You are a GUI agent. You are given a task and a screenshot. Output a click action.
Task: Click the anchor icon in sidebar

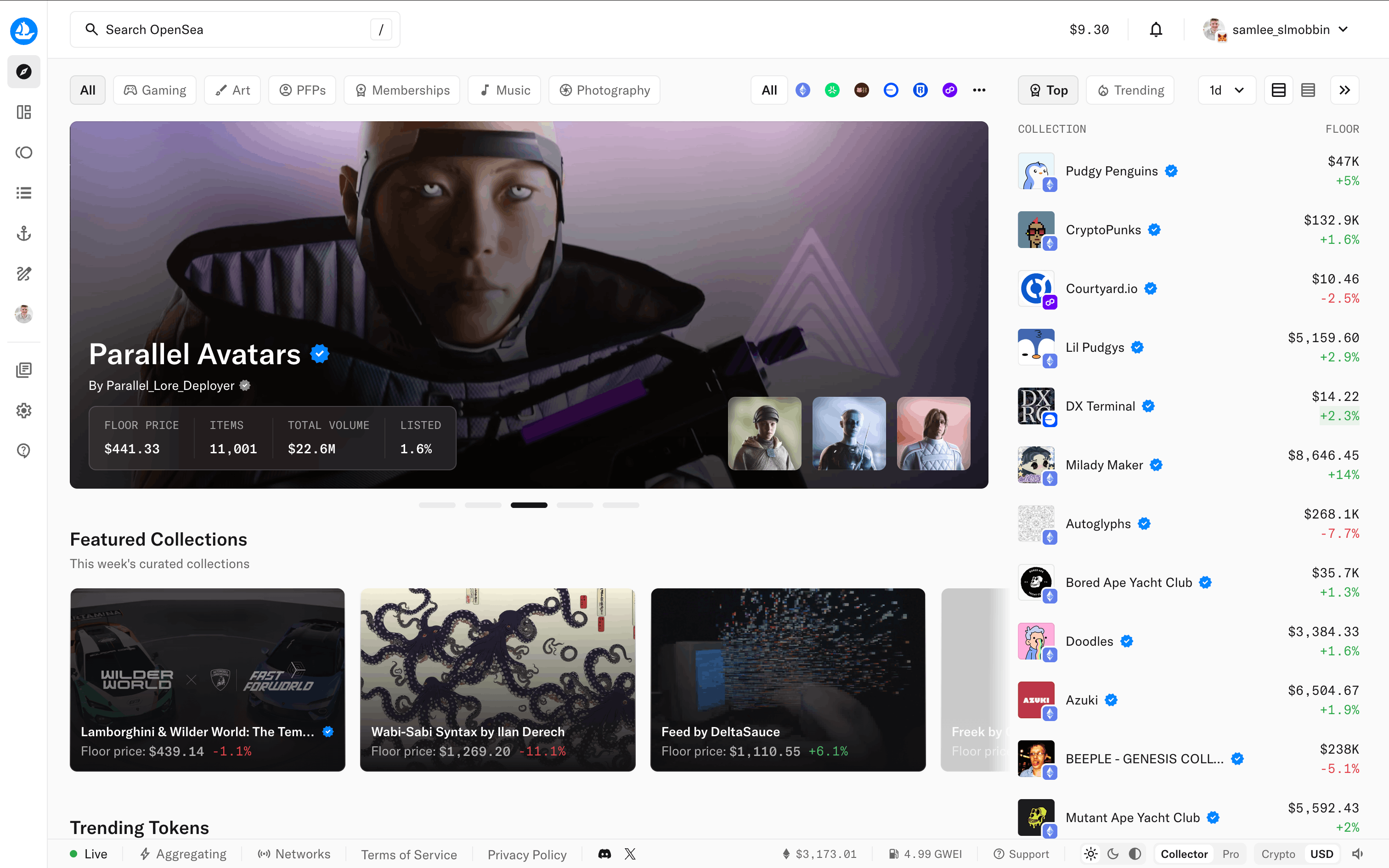(23, 233)
